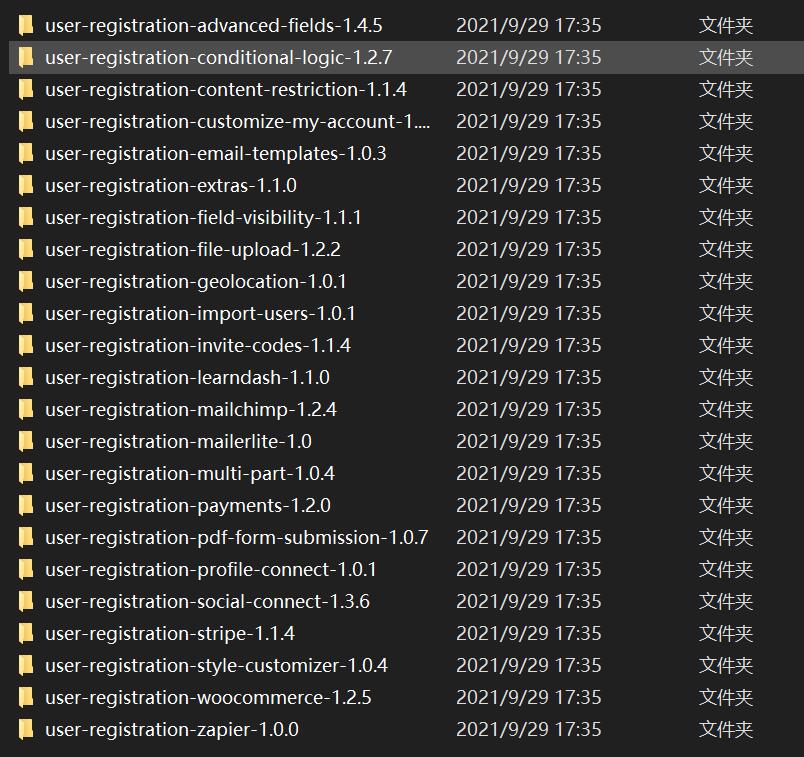Click modified date of user-registration-mailchimp row
The image size is (804, 757).
529,409
